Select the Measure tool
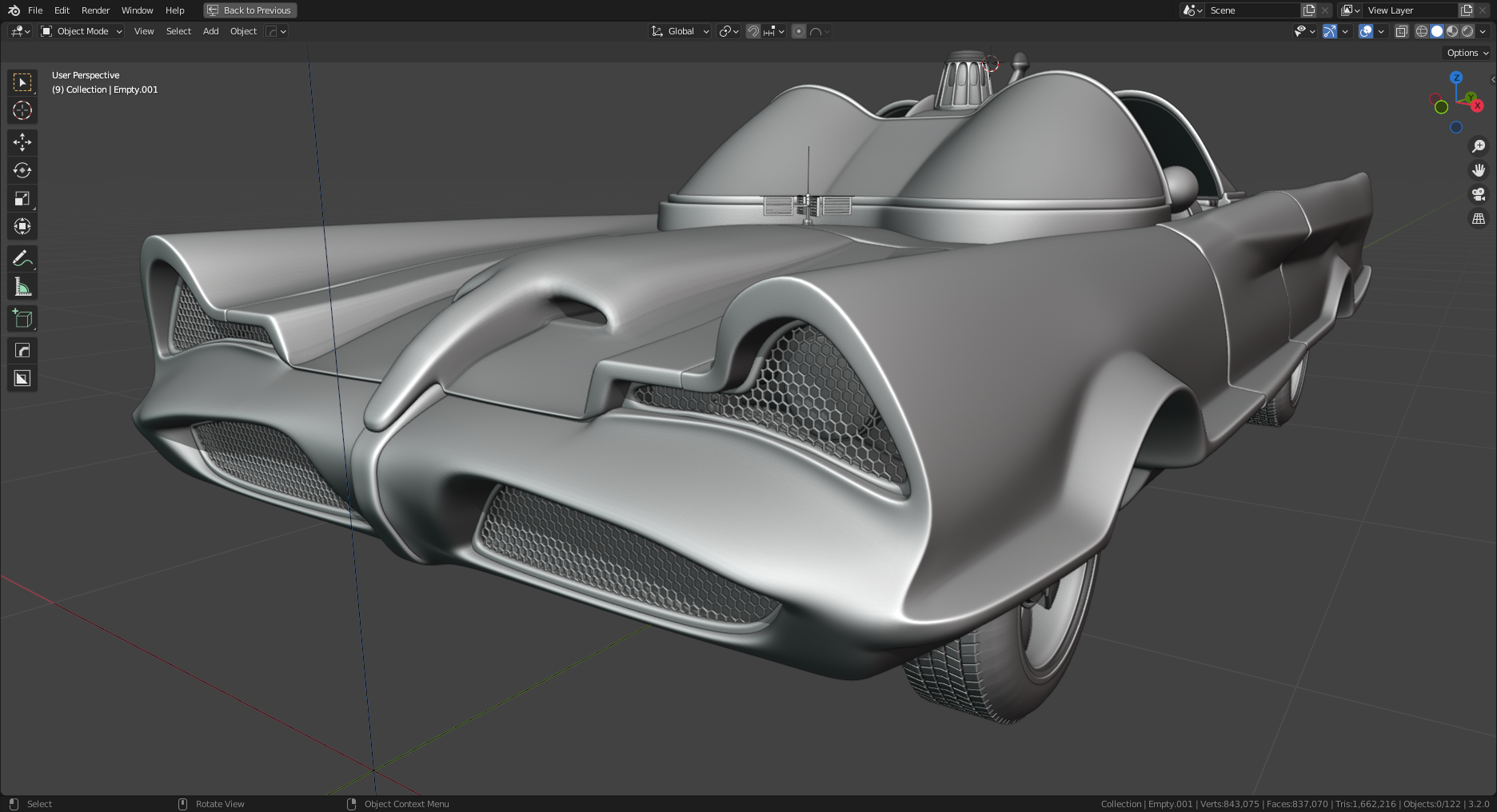The width and height of the screenshot is (1497, 812). click(x=22, y=286)
